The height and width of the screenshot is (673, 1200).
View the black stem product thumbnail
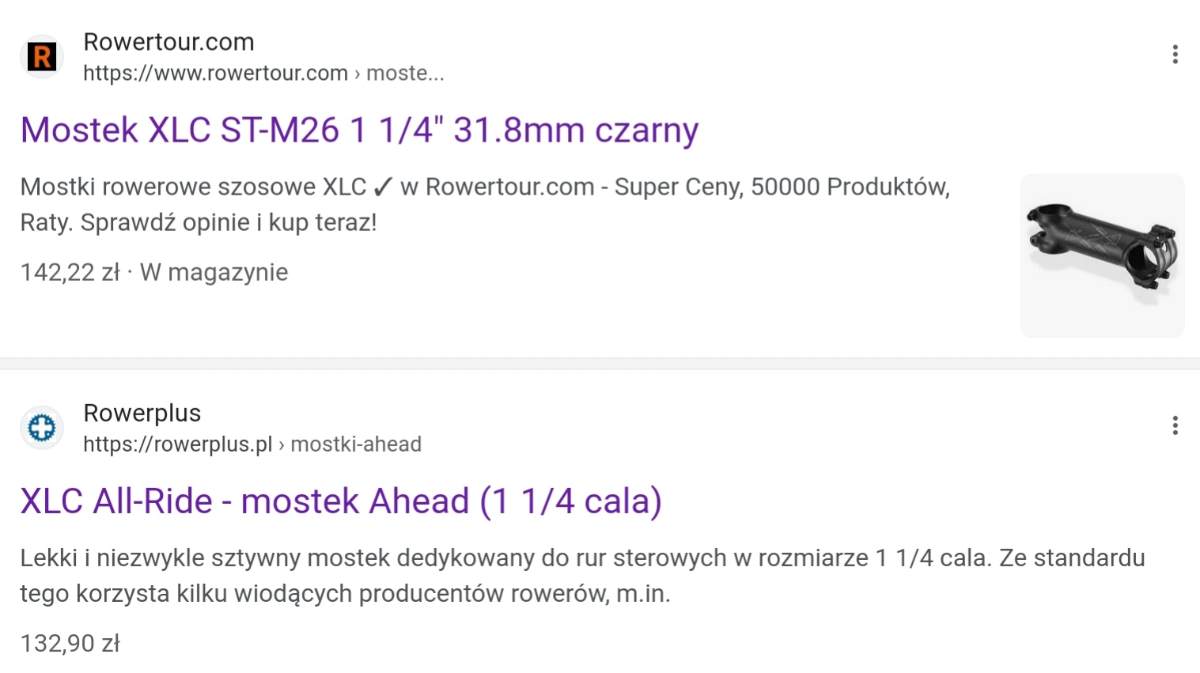tap(1100, 255)
